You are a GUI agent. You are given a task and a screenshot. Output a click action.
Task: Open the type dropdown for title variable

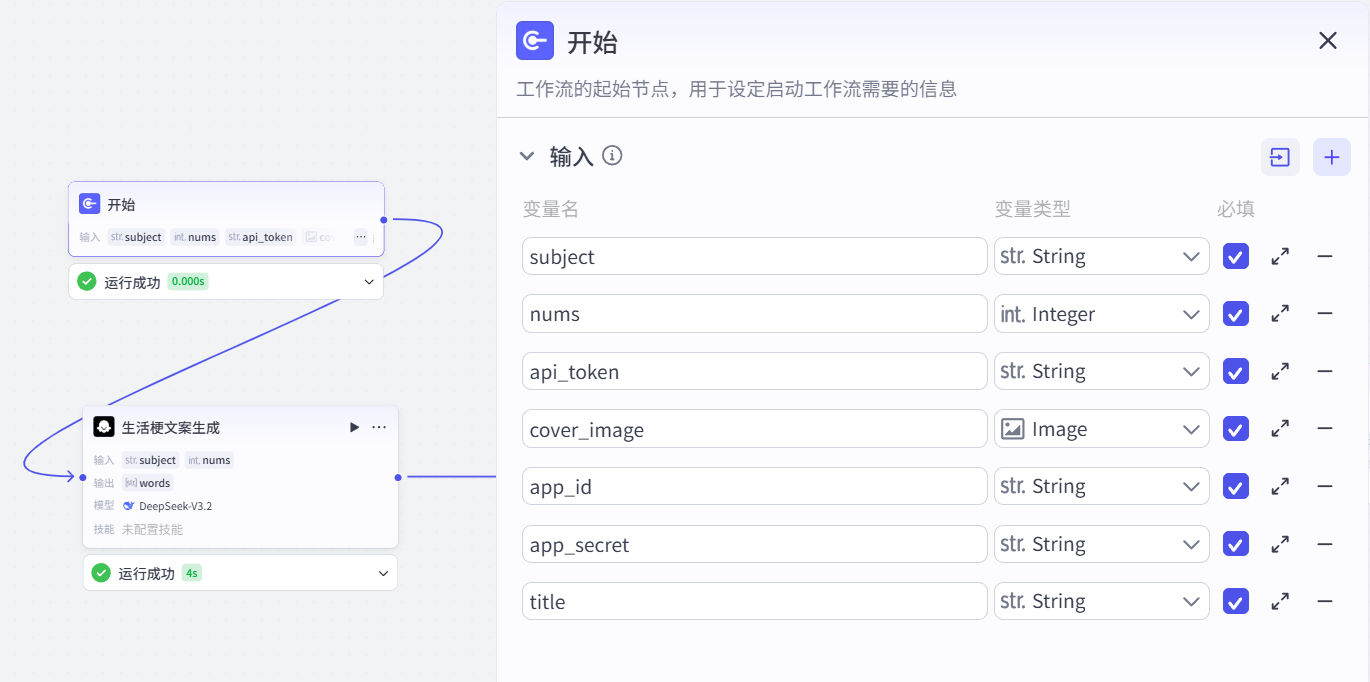coord(1101,601)
